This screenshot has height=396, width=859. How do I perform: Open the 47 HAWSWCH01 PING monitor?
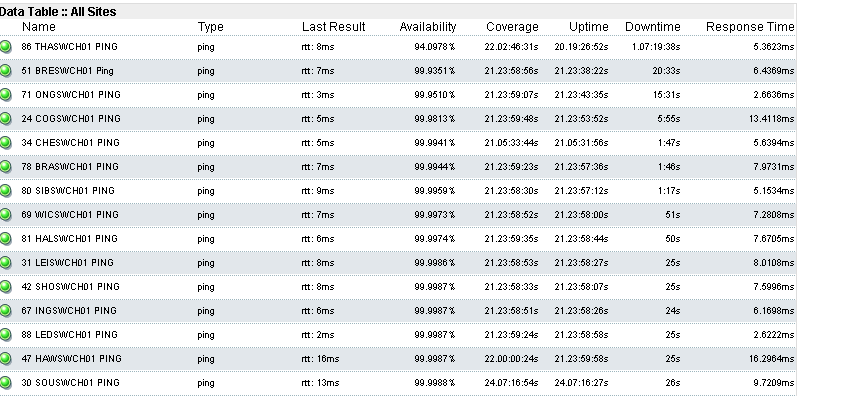(x=71, y=359)
